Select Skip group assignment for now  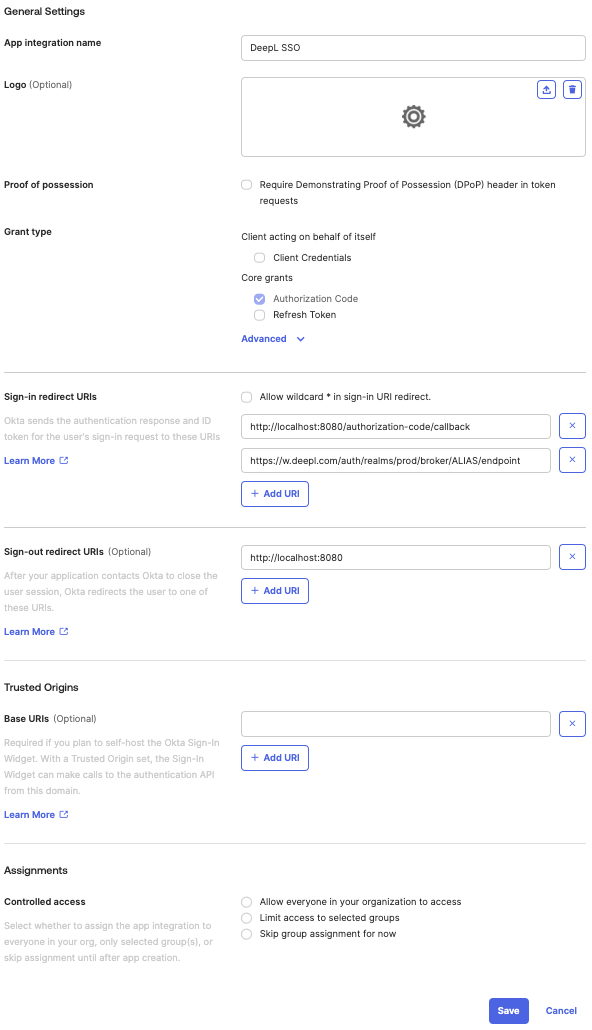tap(246, 934)
